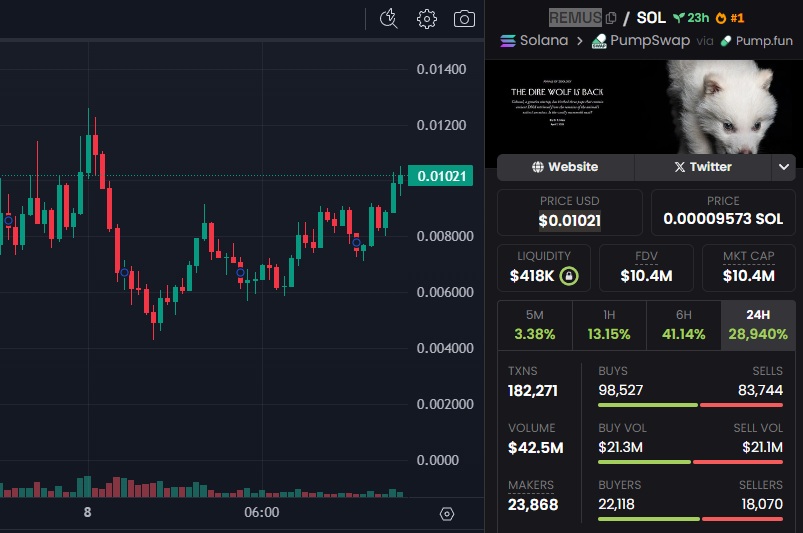
Task: Click the 22,118 buyers value
Action: click(617, 505)
